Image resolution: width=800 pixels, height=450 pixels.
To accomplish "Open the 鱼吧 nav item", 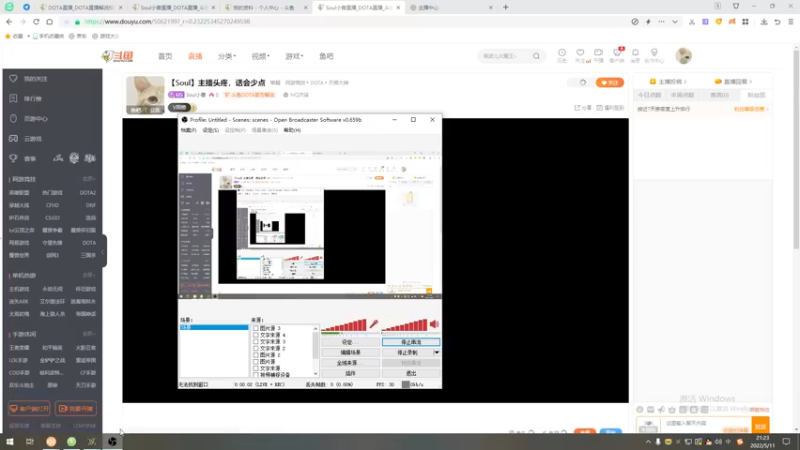I will click(327, 56).
